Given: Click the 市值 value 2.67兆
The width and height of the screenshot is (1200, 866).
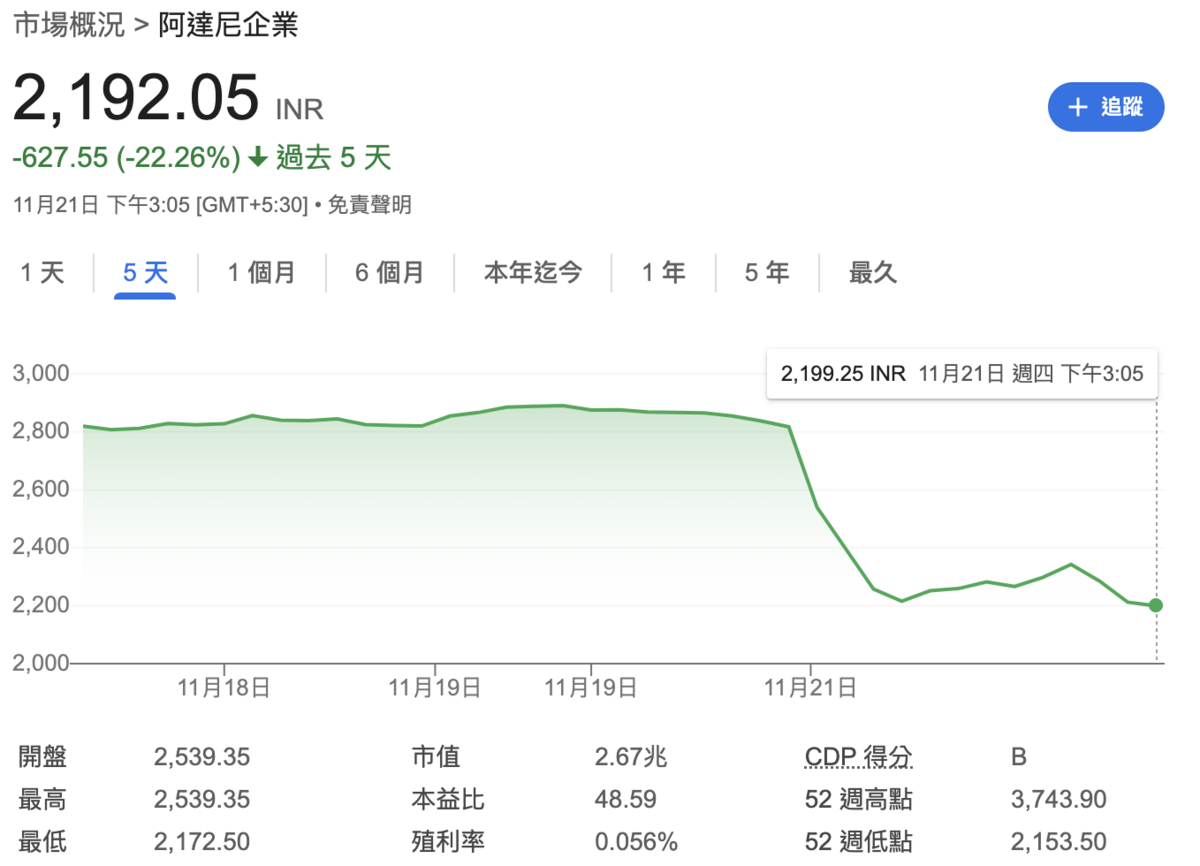Looking at the screenshot, I should click(631, 757).
